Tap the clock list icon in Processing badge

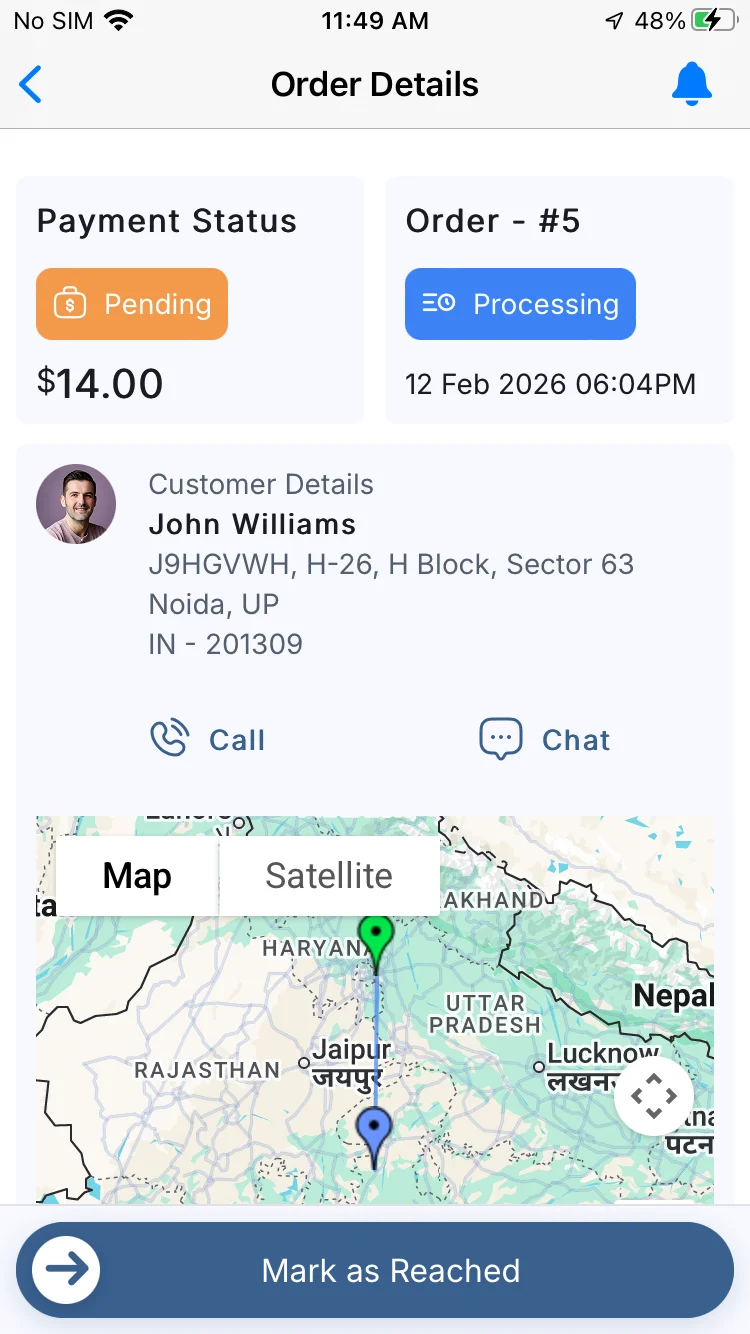[438, 303]
